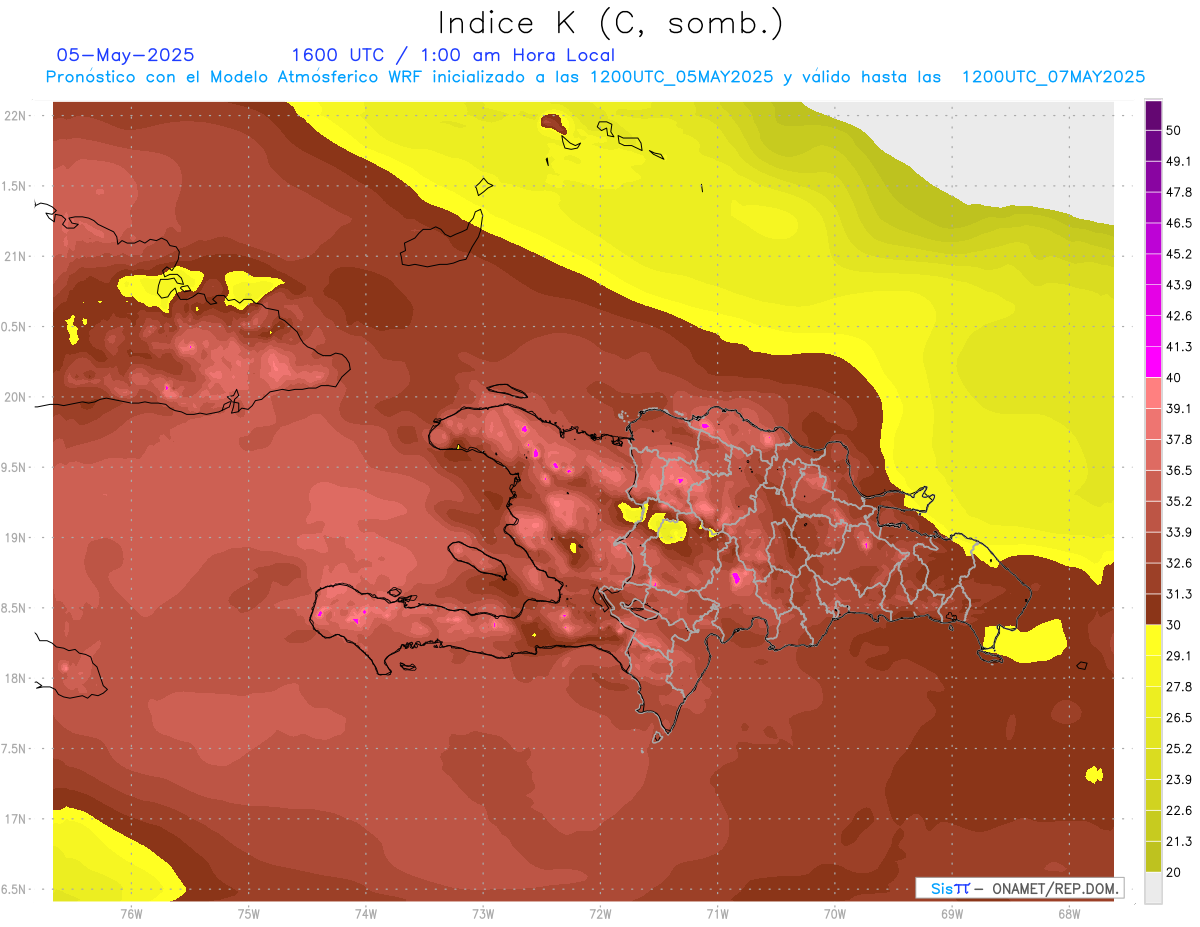Click the '39.1' legend value
The image size is (1200, 927).
(1178, 409)
